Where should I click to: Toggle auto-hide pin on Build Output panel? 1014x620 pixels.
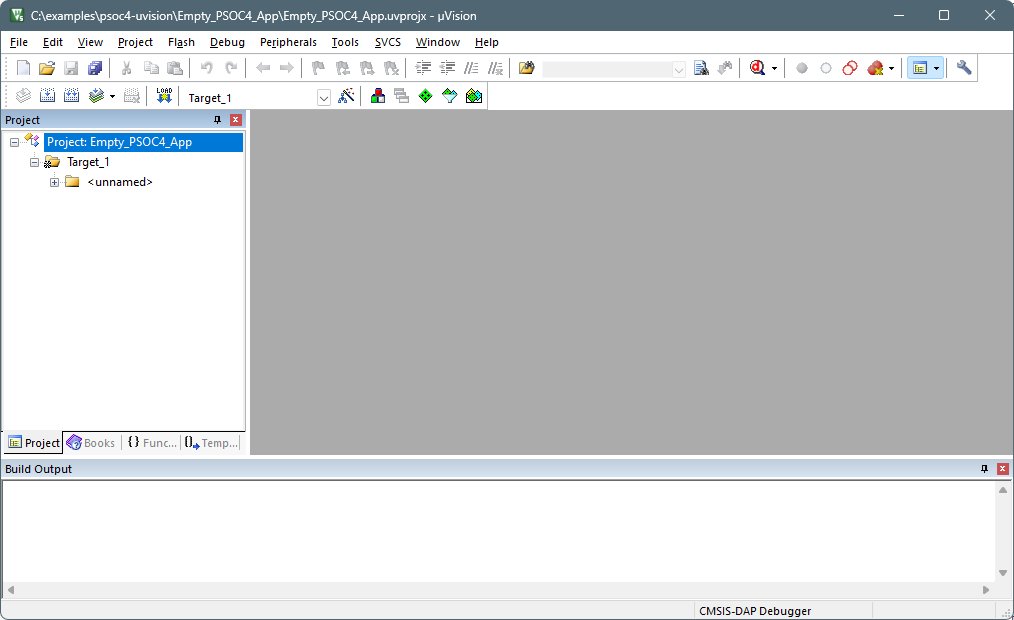click(x=984, y=469)
